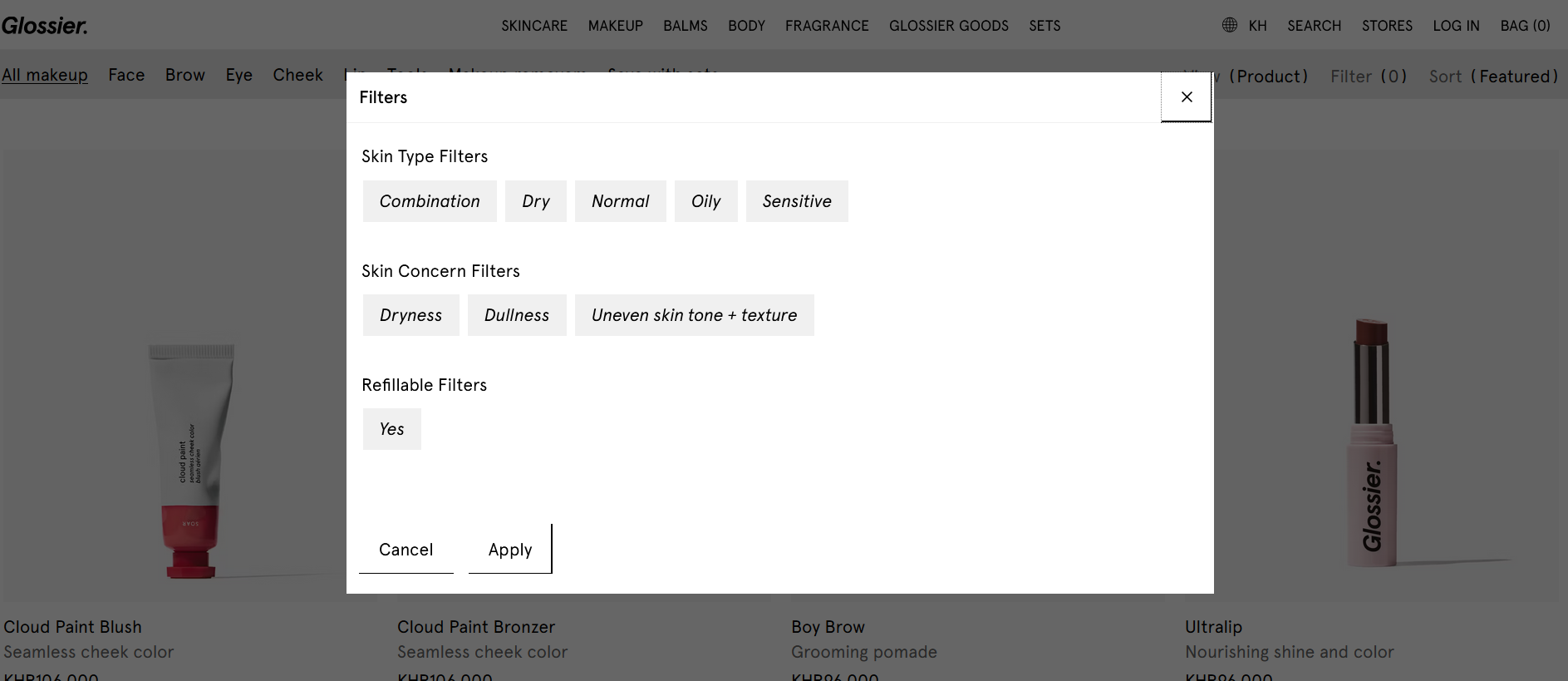Viewport: 1568px width, 681px height.
Task: Close the Filters dialog with the X
Action: pyautogui.click(x=1186, y=97)
